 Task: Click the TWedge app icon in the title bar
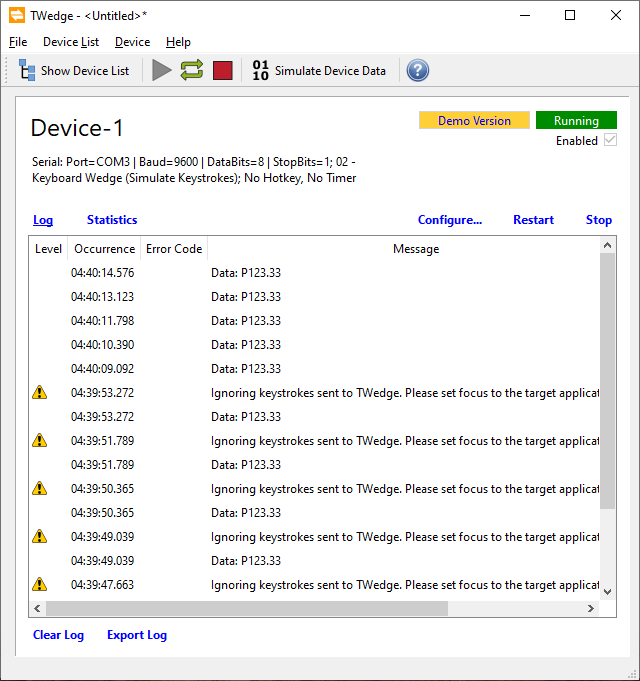pos(16,15)
